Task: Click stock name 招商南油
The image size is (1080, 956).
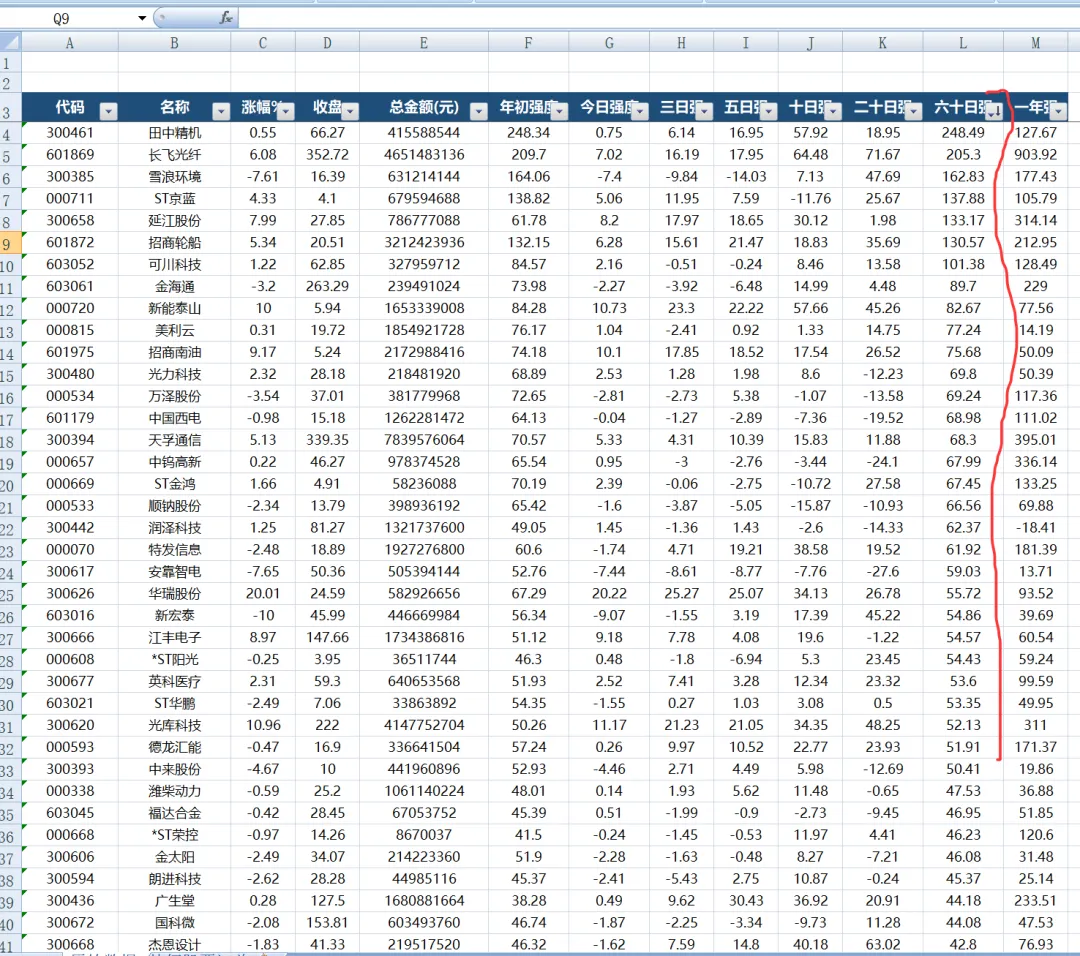Action: [x=174, y=352]
